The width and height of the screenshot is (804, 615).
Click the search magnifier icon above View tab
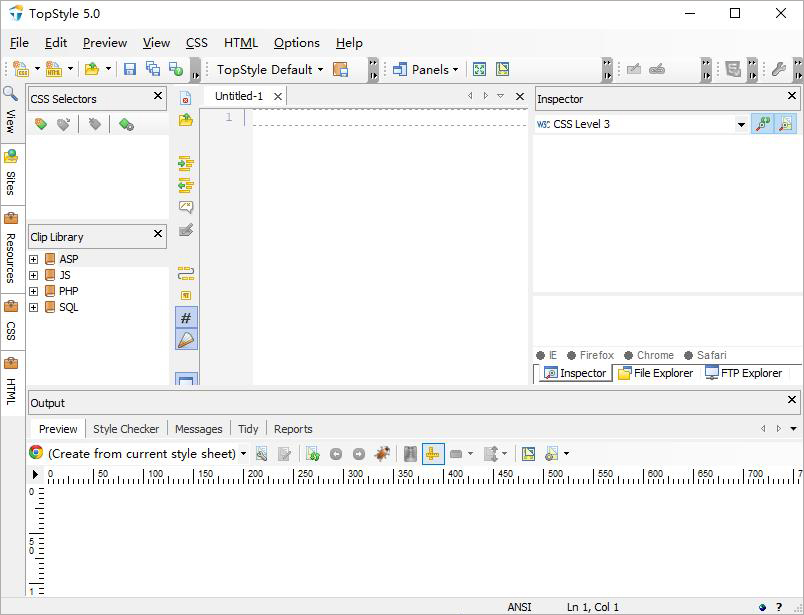pos(10,93)
